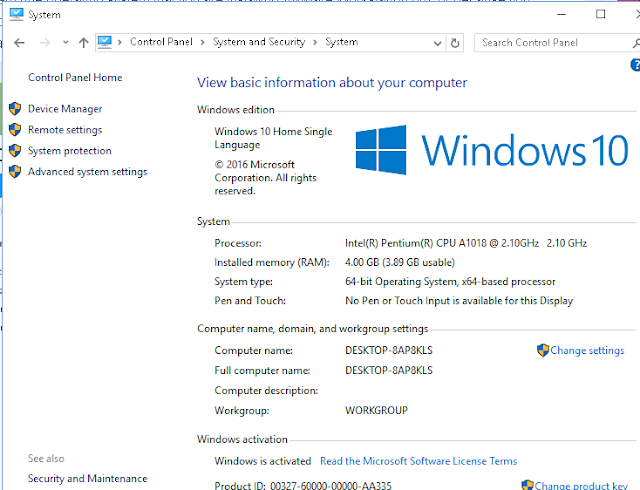Open Control Panel Home

(x=75, y=78)
